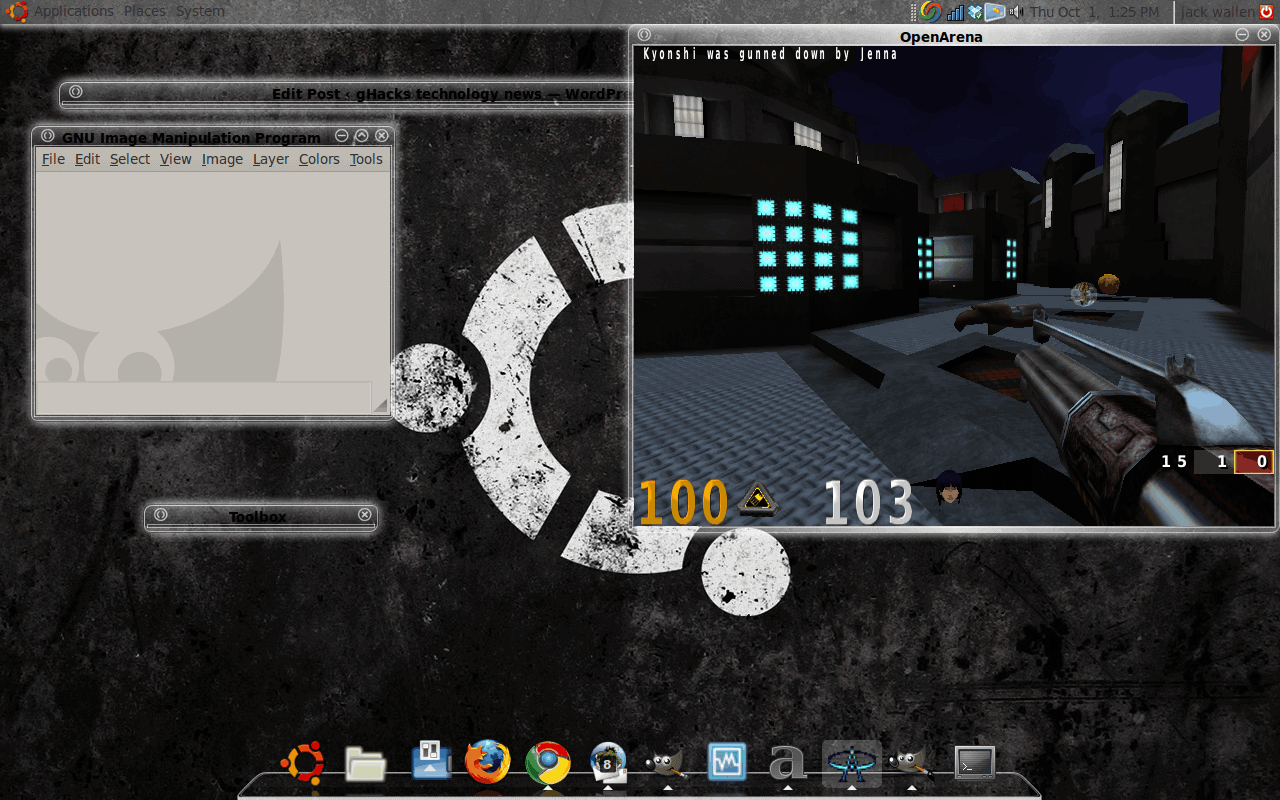Launch Terminal from the dock

point(975,763)
